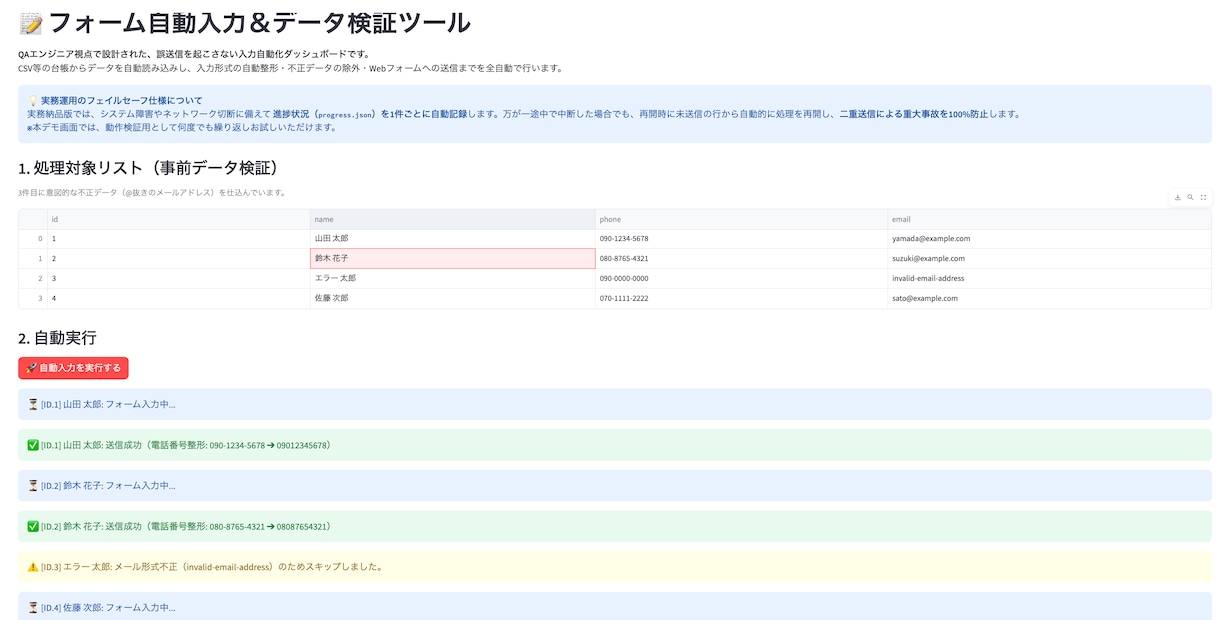Image resolution: width=1220 pixels, height=620 pixels.
Task: Click the [ID.4] 佐藤 次郎 フォーム入力中 status message
Action: 615,606
